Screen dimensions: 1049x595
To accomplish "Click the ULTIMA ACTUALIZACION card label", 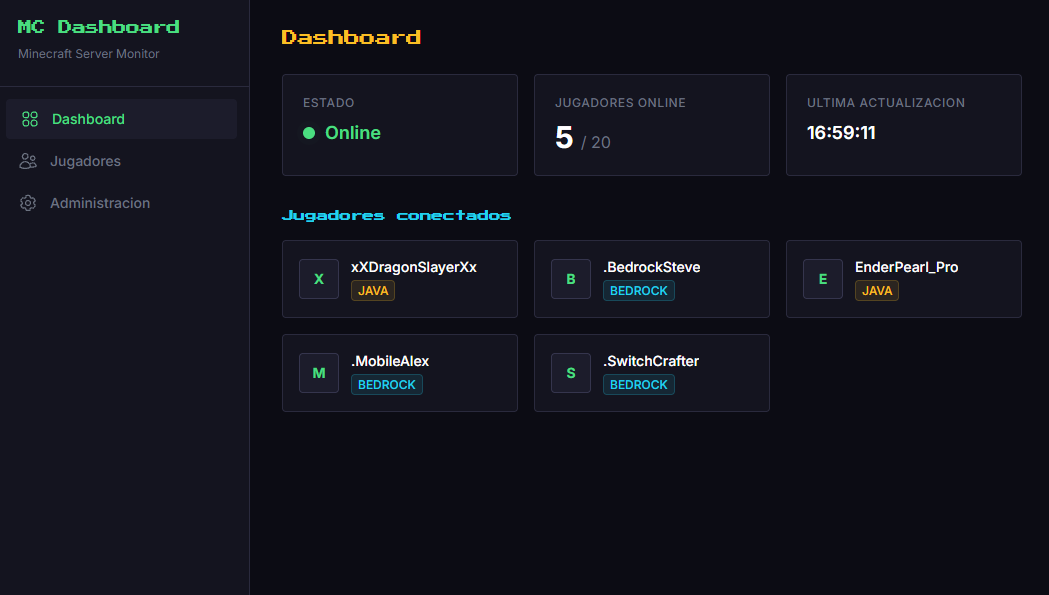I will coord(886,102).
